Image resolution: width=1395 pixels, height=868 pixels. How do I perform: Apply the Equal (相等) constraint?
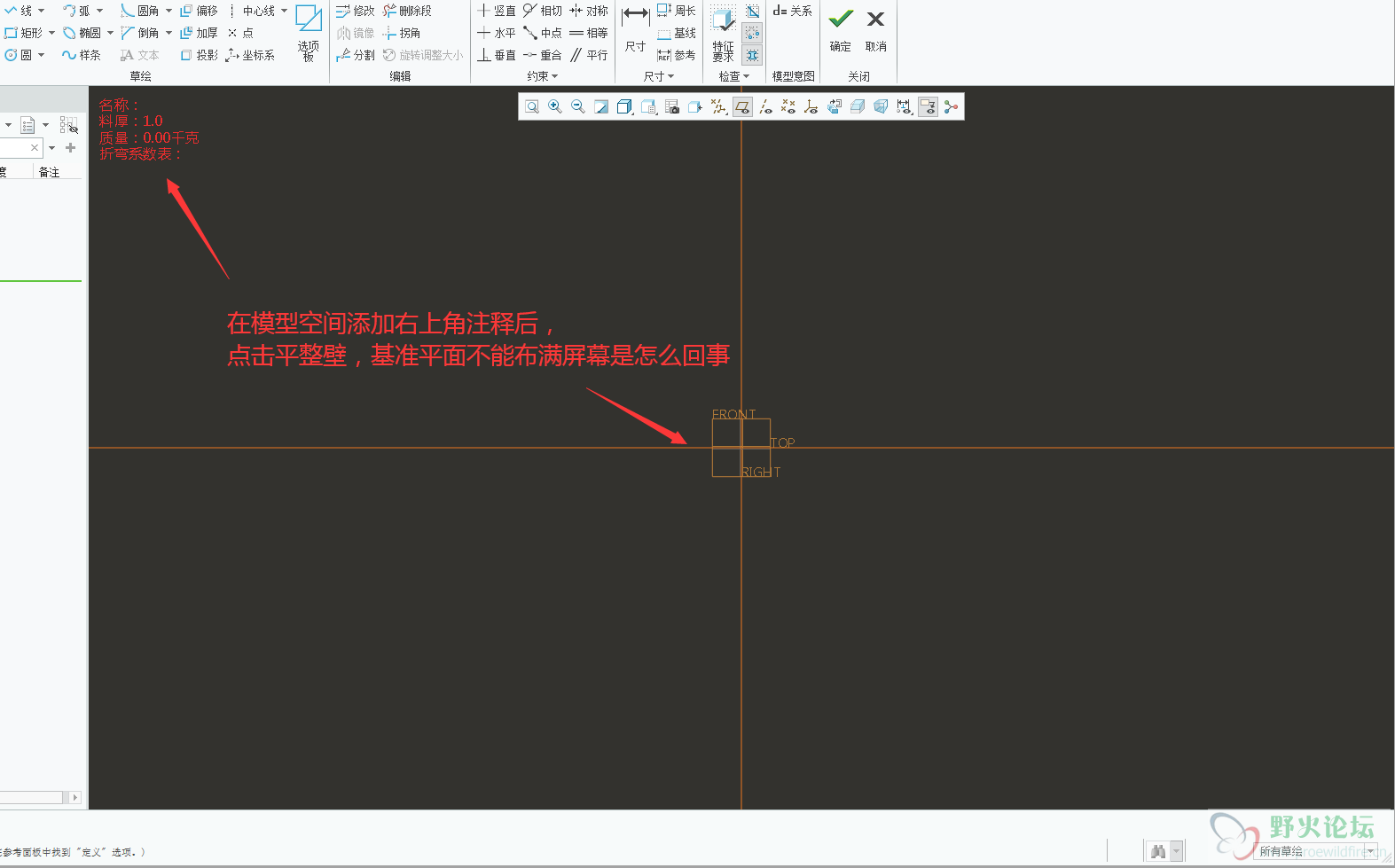point(589,33)
